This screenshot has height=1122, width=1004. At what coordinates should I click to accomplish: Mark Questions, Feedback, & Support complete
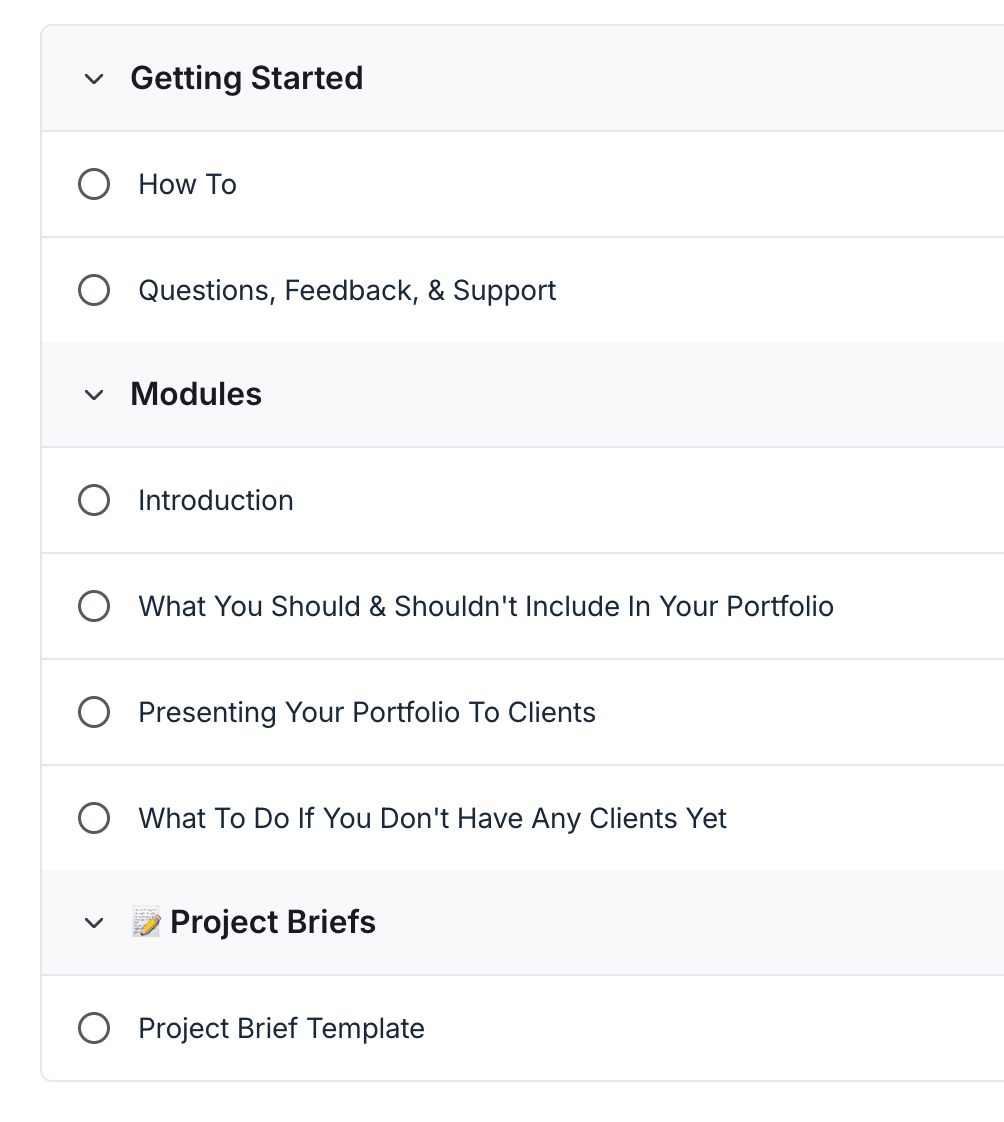pyautogui.click(x=93, y=290)
